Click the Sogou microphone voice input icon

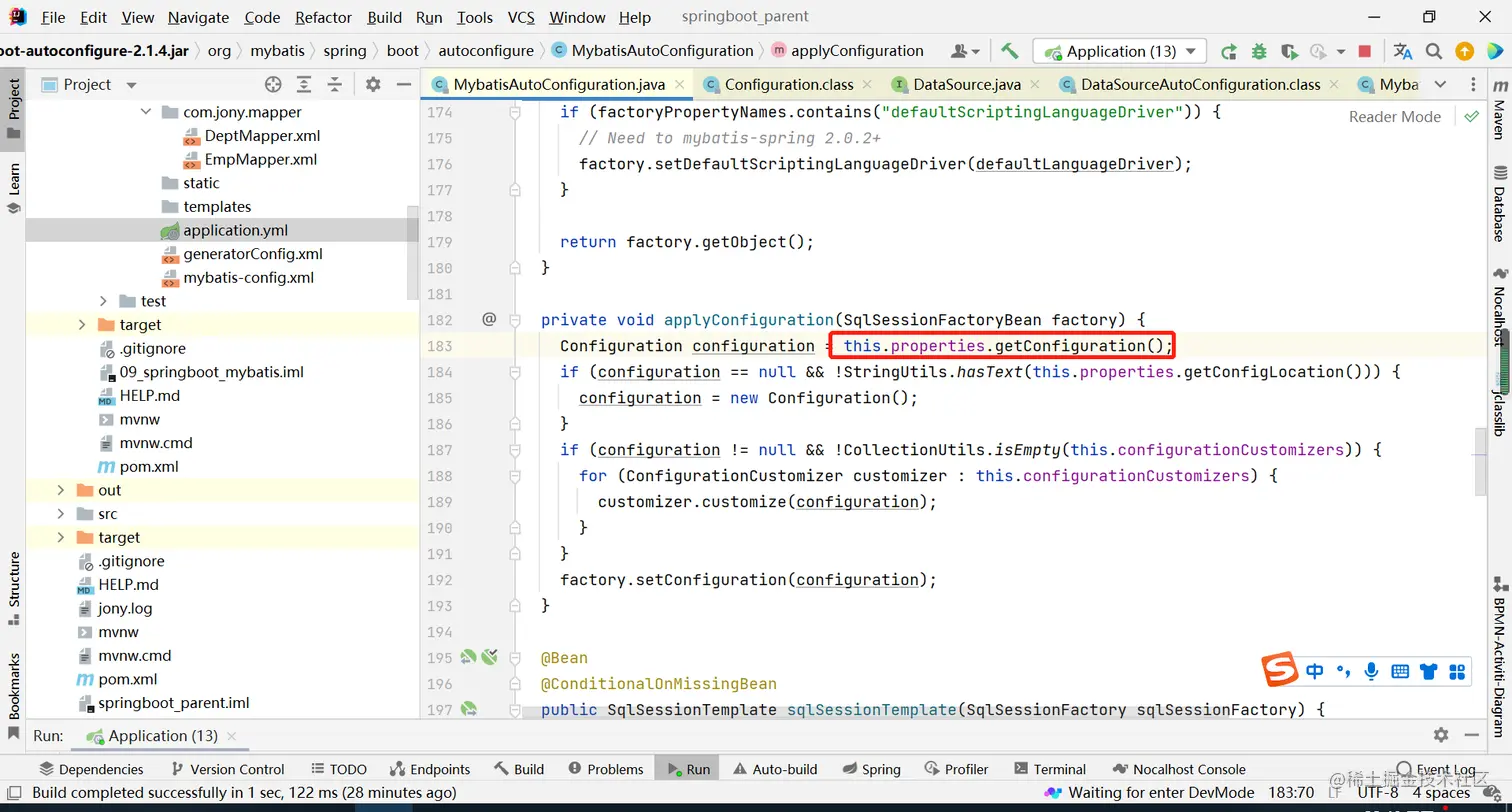1372,671
